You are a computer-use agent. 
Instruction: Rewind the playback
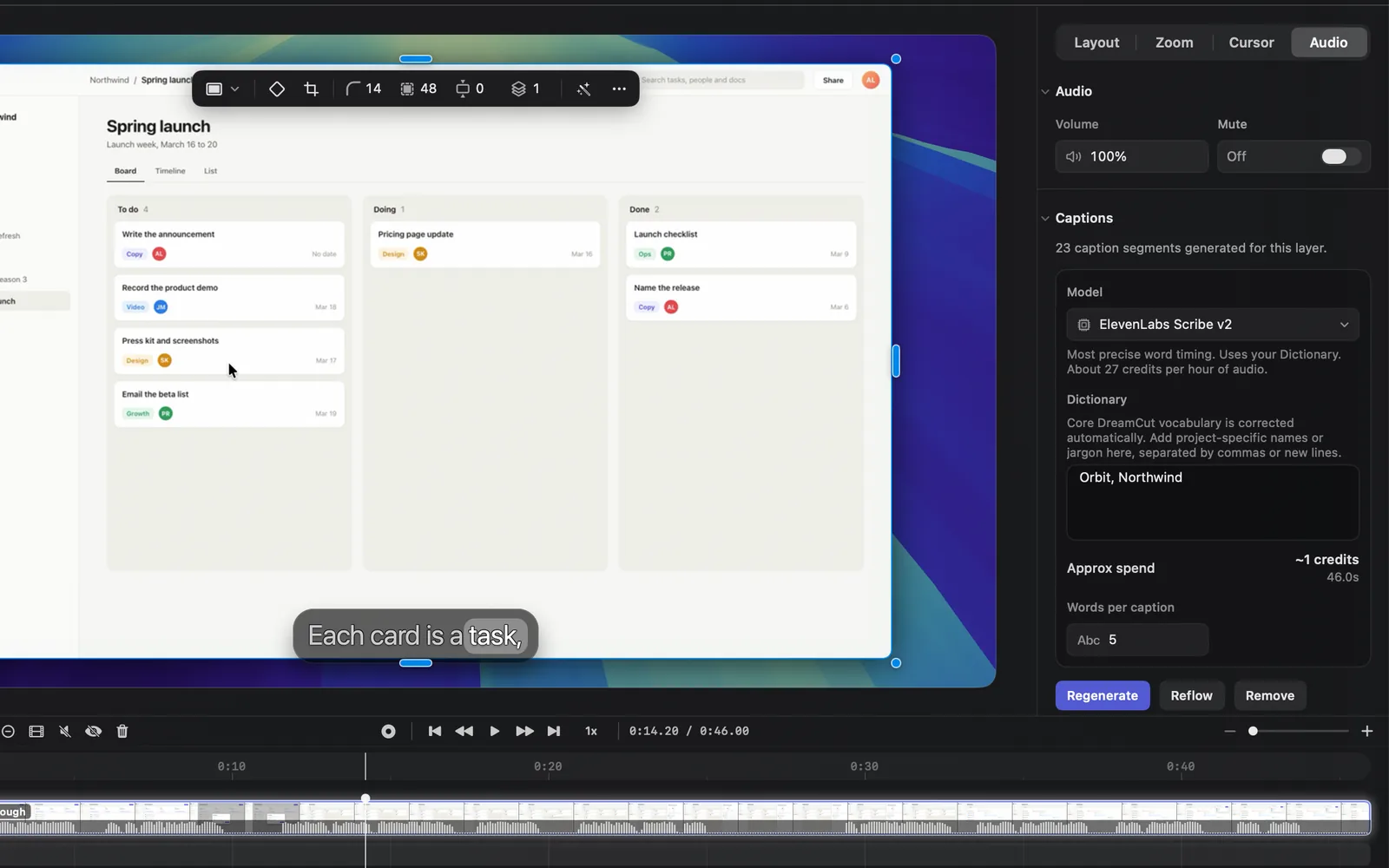pyautogui.click(x=464, y=732)
